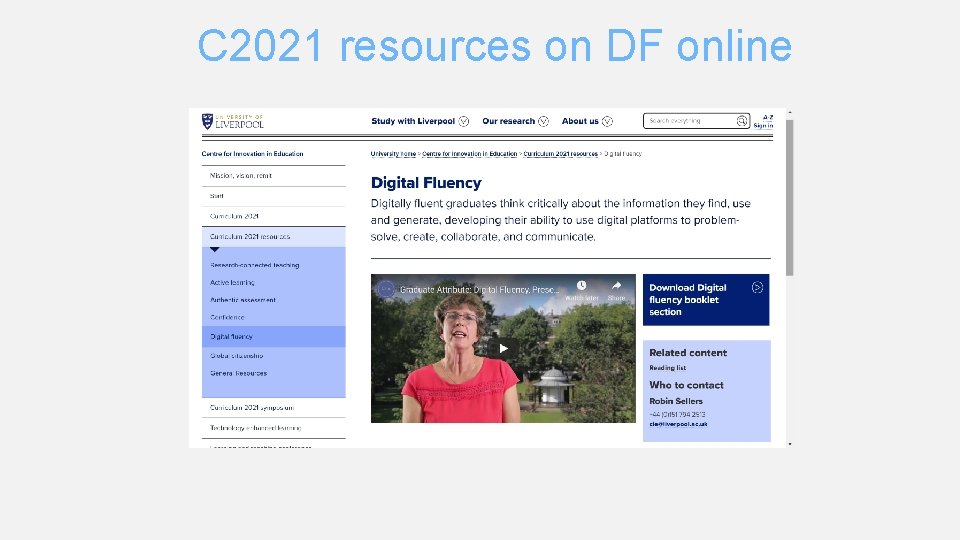Select Digital fluency sub-item

[x=274, y=336]
